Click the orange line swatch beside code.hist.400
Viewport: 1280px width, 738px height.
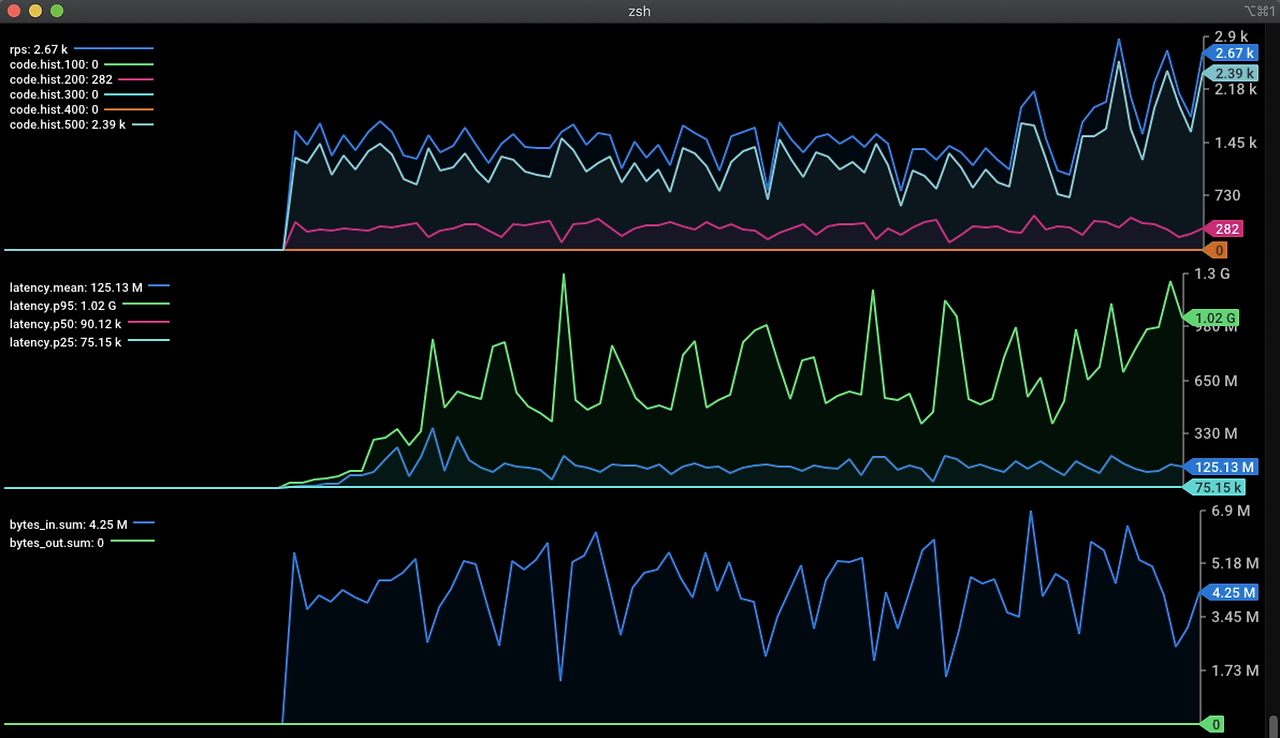click(x=128, y=109)
